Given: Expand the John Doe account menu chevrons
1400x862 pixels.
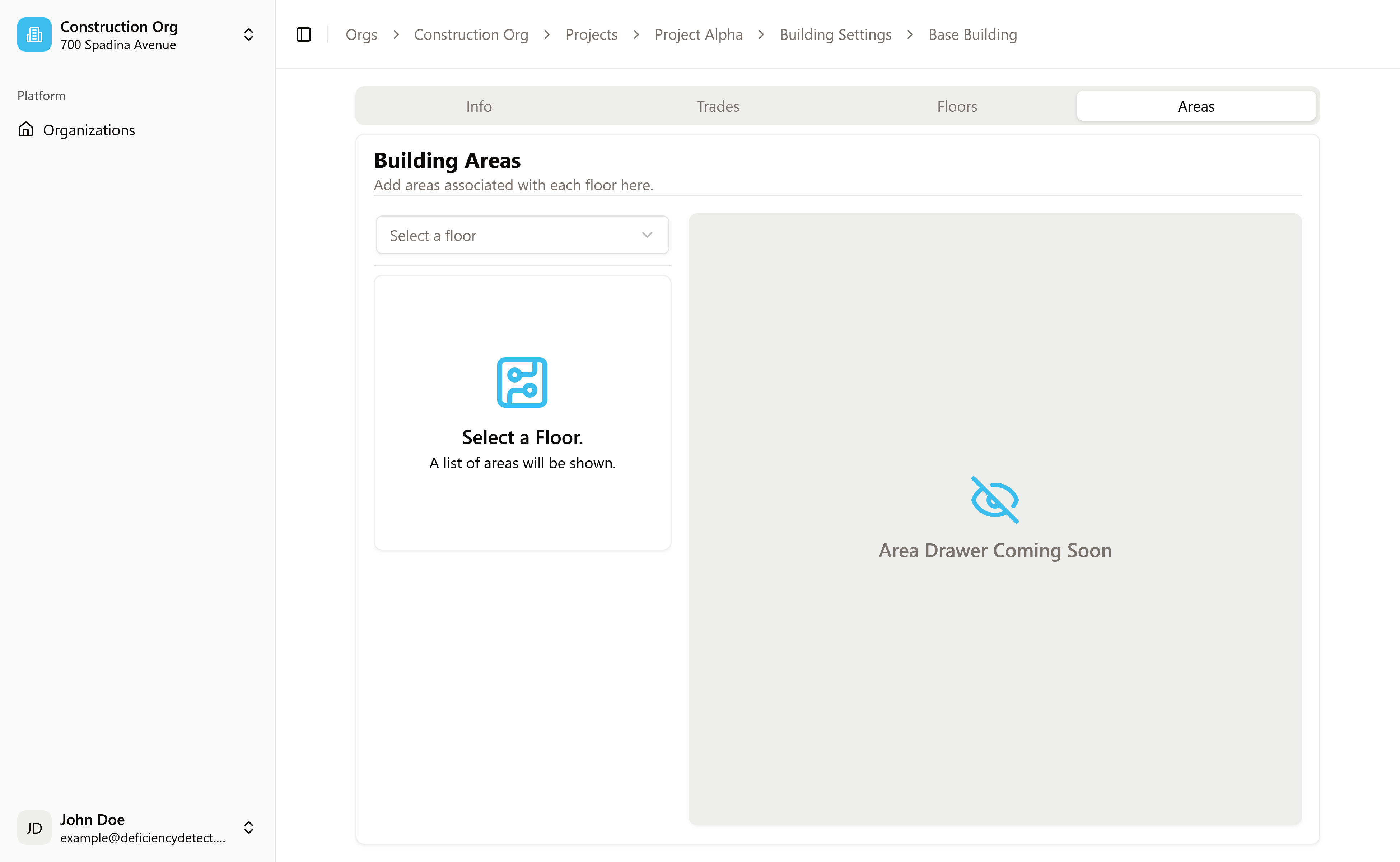Looking at the screenshot, I should [248, 828].
